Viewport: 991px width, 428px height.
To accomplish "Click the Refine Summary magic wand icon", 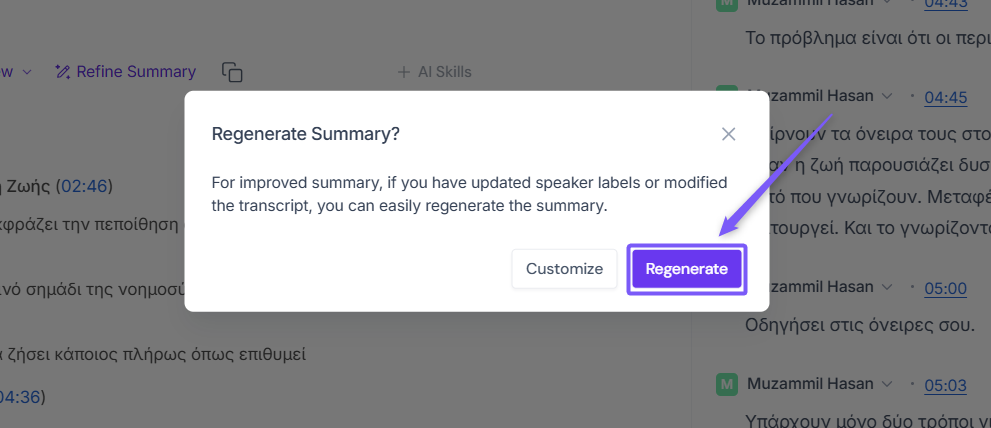I will pyautogui.click(x=63, y=72).
